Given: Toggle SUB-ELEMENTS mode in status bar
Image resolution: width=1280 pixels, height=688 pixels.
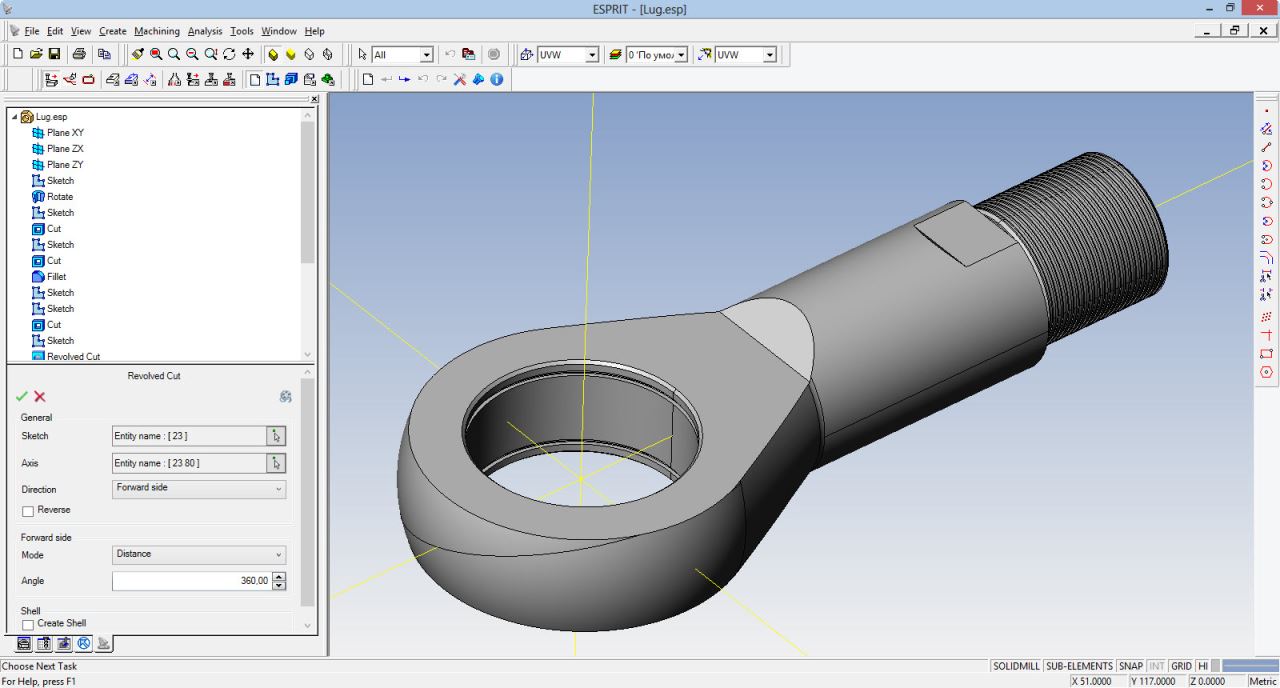Looking at the screenshot, I should 1079,666.
